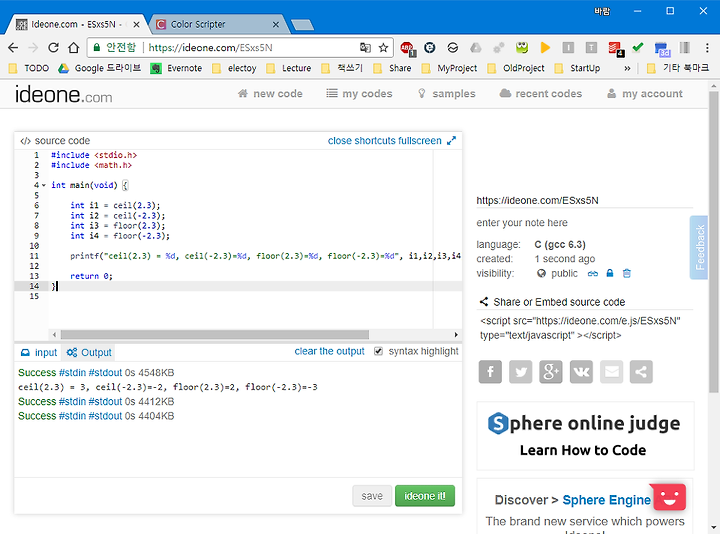Toggle the syntax highlight checkbox
This screenshot has width=720, height=534.
(378, 351)
